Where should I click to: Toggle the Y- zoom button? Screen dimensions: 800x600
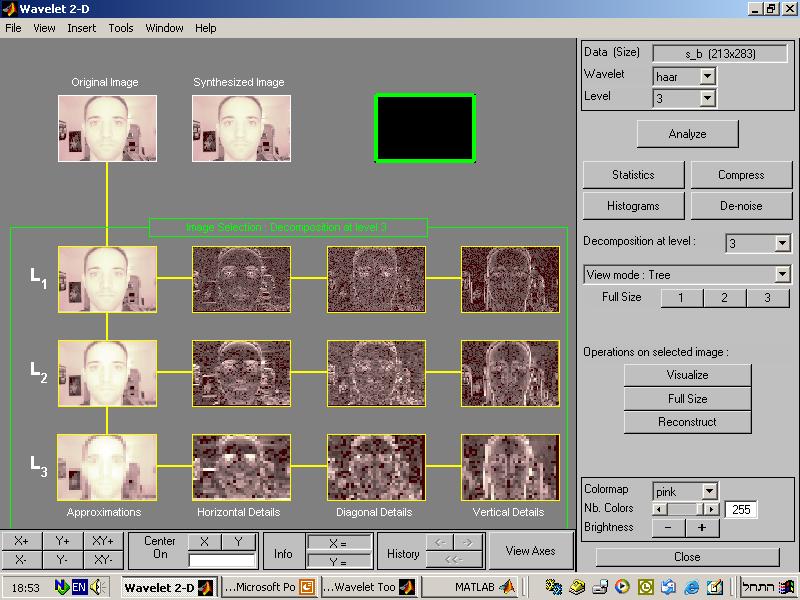pos(62,560)
